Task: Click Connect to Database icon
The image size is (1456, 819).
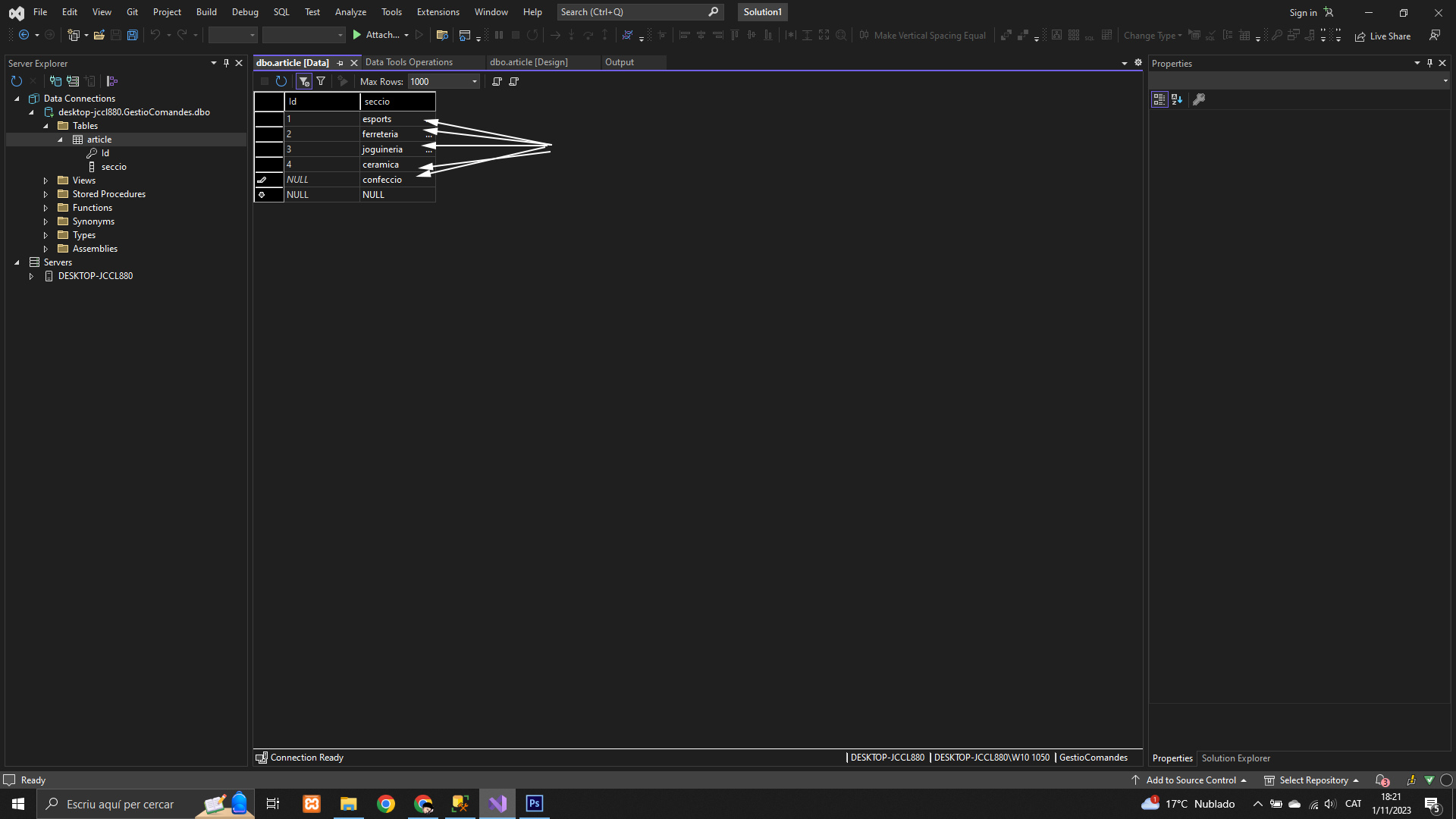Action: [x=55, y=81]
